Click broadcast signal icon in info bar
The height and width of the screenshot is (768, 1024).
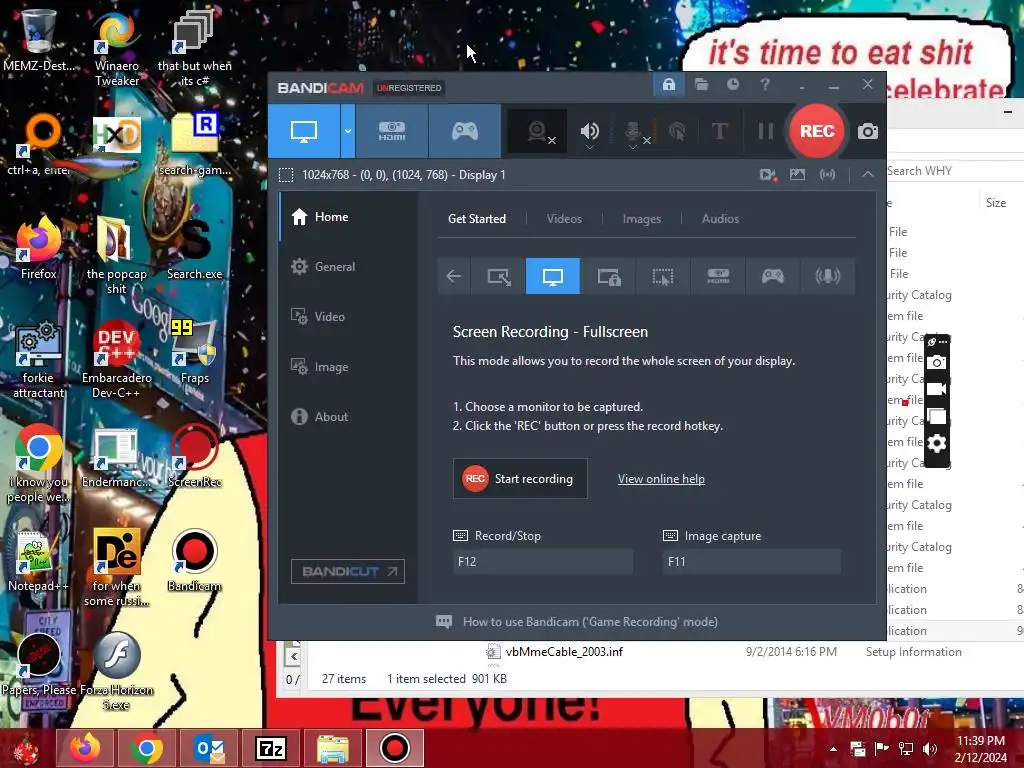click(827, 174)
